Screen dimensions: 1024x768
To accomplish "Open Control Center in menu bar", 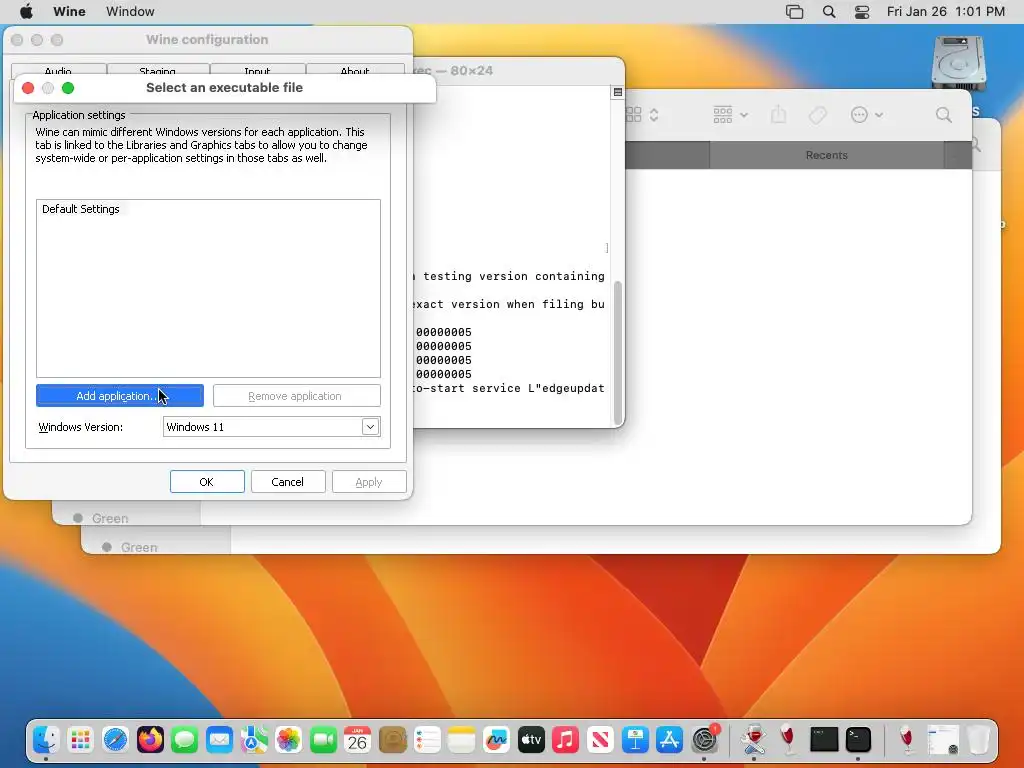I will (x=862, y=12).
